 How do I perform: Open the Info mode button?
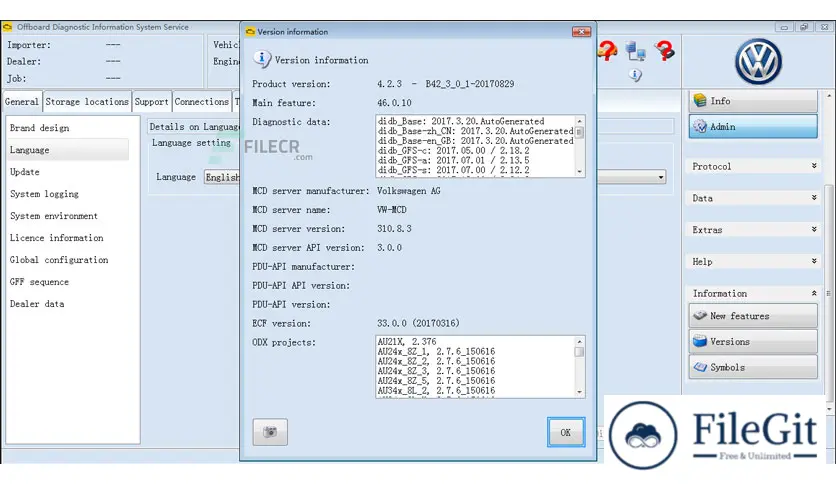[753, 101]
